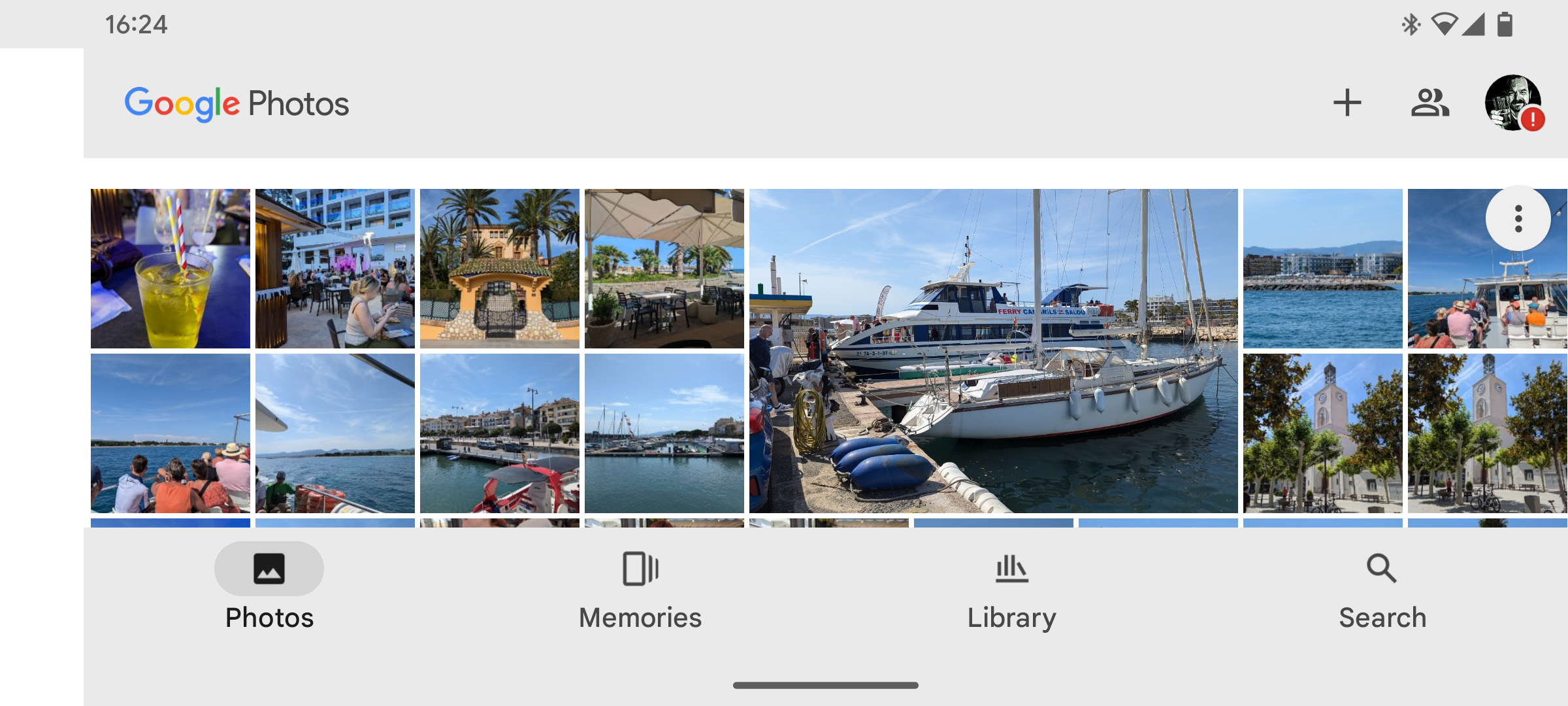Open account settings via profile button
Screen dimensions: 1568x706
pos(1510,104)
